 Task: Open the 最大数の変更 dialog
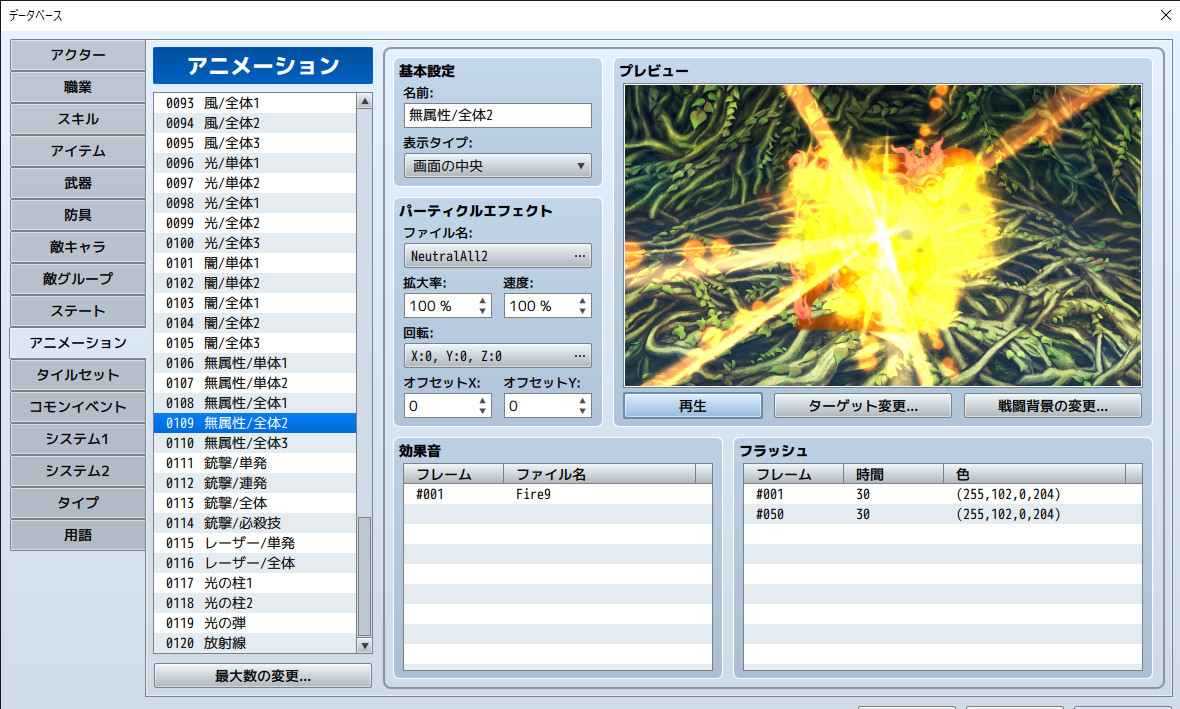point(261,675)
